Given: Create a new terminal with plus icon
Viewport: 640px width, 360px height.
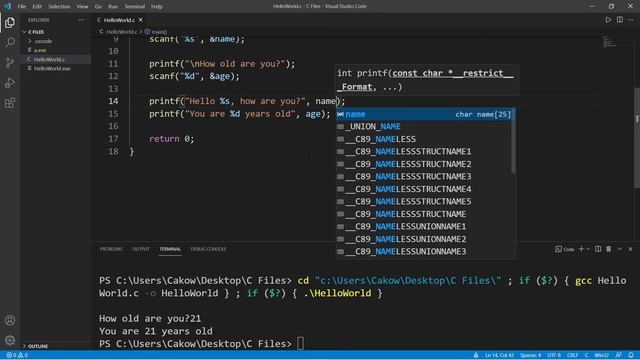Looking at the screenshot, I should (x=581, y=249).
